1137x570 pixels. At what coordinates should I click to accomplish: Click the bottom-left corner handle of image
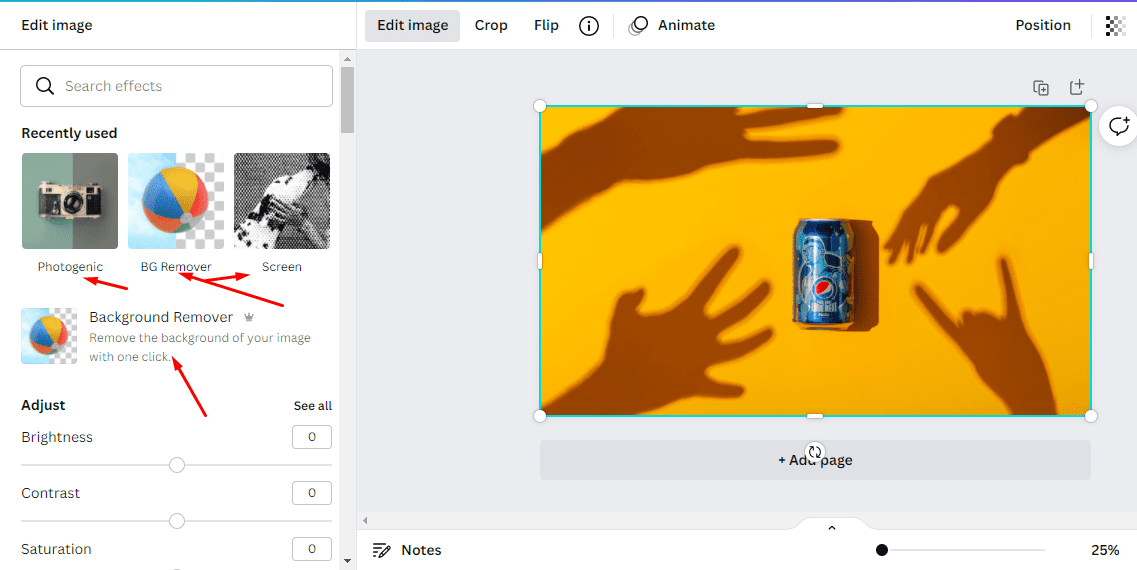click(539, 416)
